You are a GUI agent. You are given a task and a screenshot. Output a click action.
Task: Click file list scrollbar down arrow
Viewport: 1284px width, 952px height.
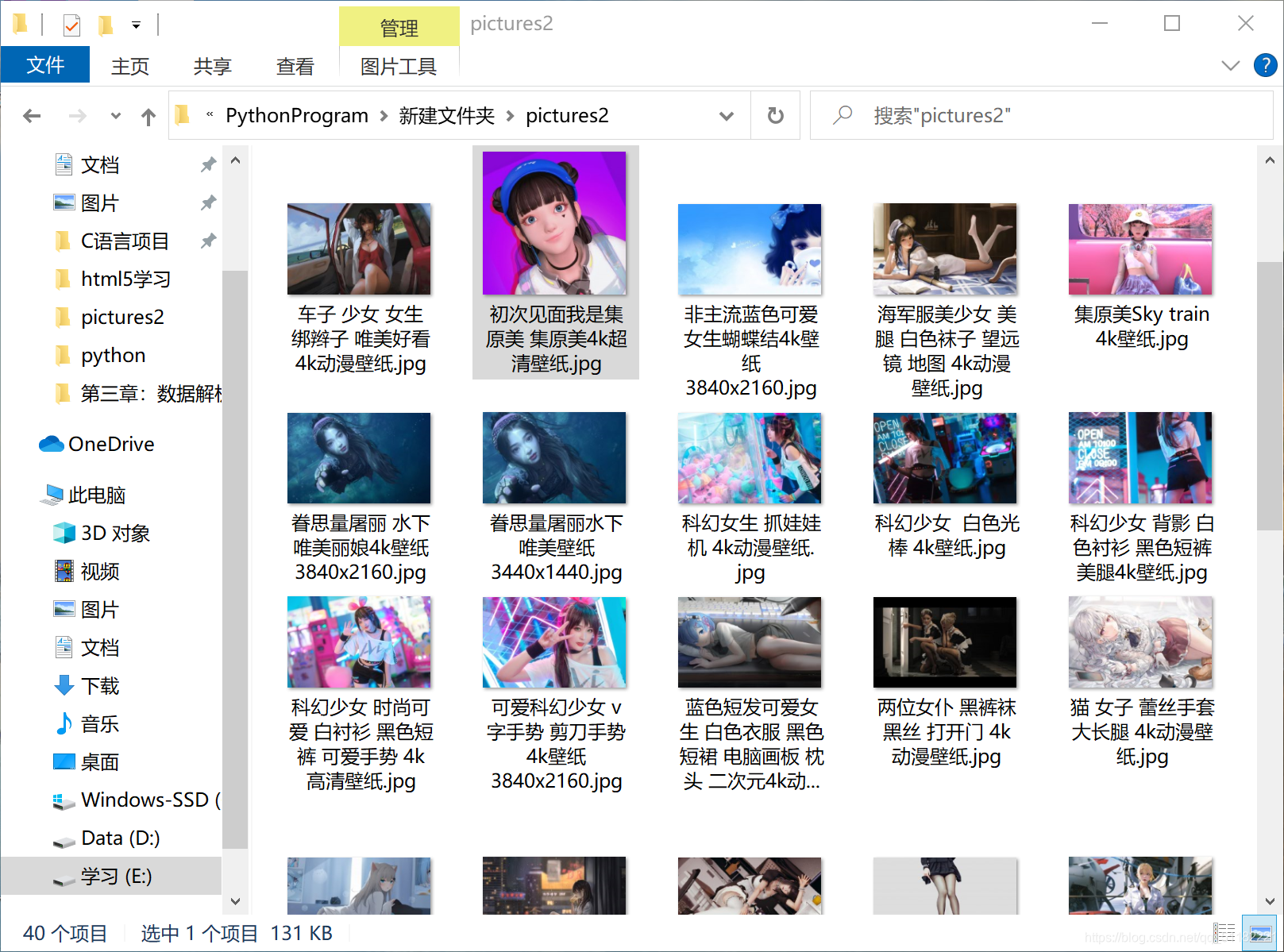pos(1269,901)
